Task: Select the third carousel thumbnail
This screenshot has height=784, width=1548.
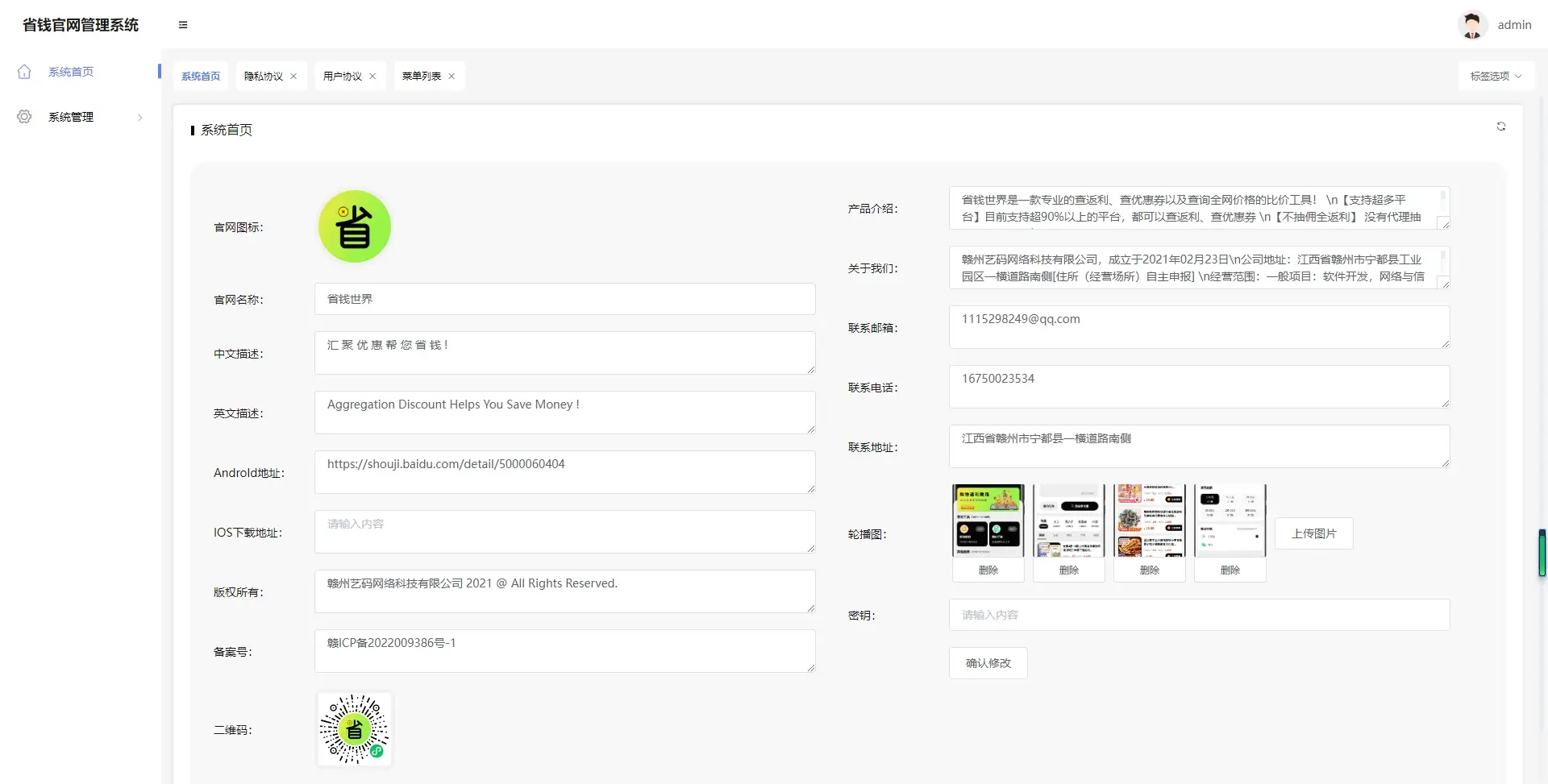Action: click(1150, 521)
